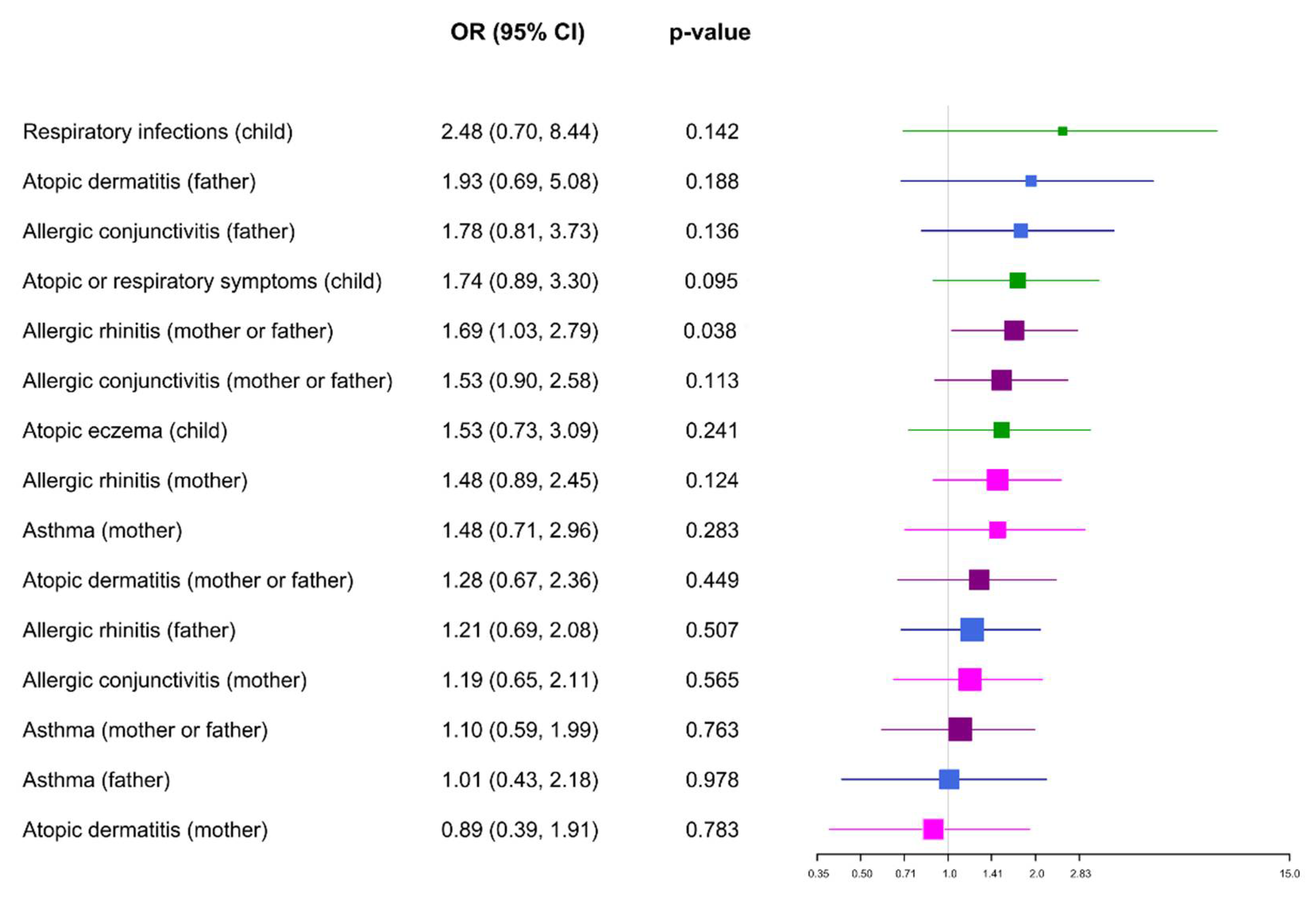Select the blue marker for Atopic dermatitis (father)

[1031, 181]
